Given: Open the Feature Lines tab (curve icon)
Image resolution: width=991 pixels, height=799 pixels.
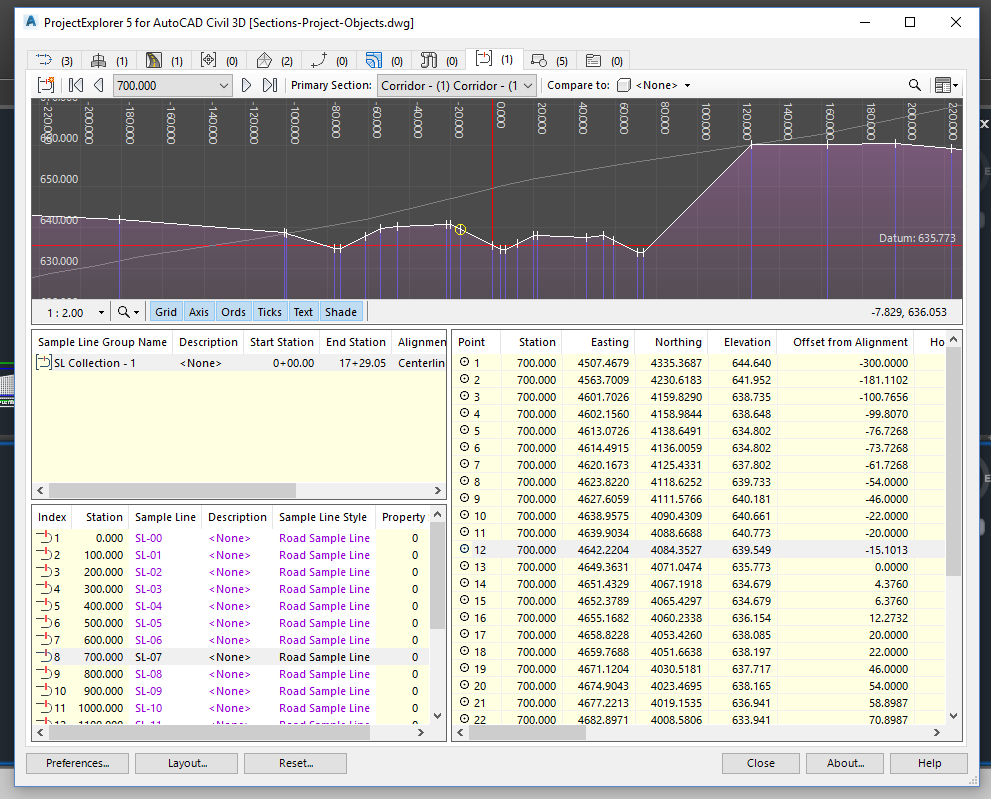Looking at the screenshot, I should tap(329, 60).
